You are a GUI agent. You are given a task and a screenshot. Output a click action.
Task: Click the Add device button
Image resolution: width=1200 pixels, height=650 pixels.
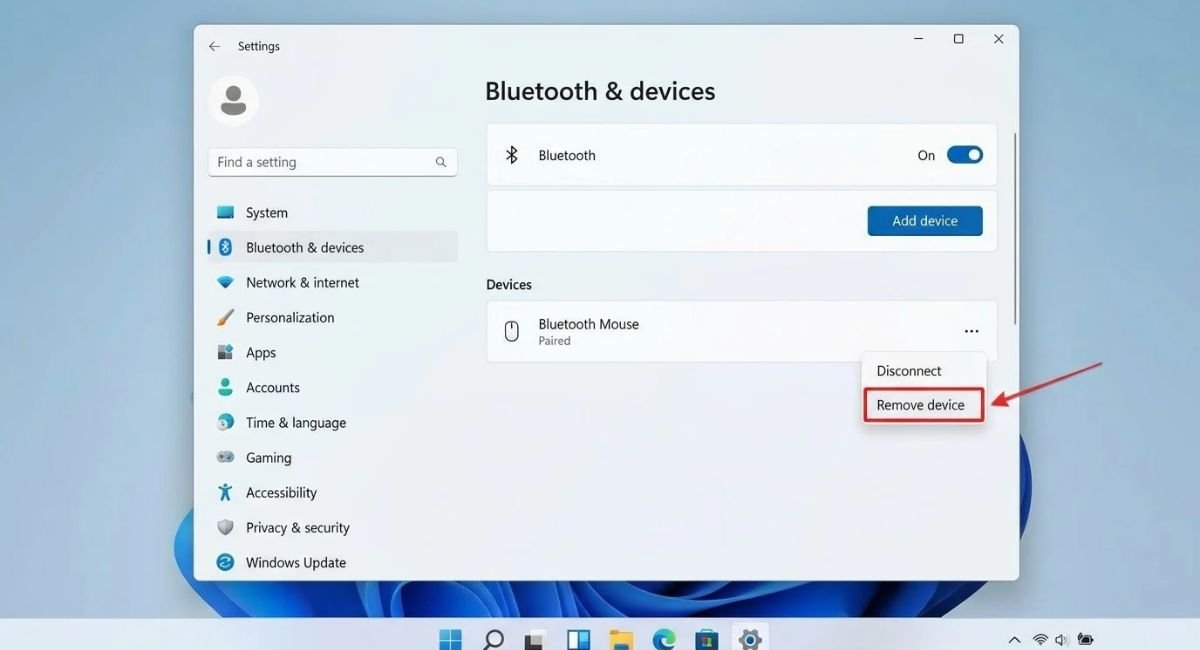[x=925, y=221]
